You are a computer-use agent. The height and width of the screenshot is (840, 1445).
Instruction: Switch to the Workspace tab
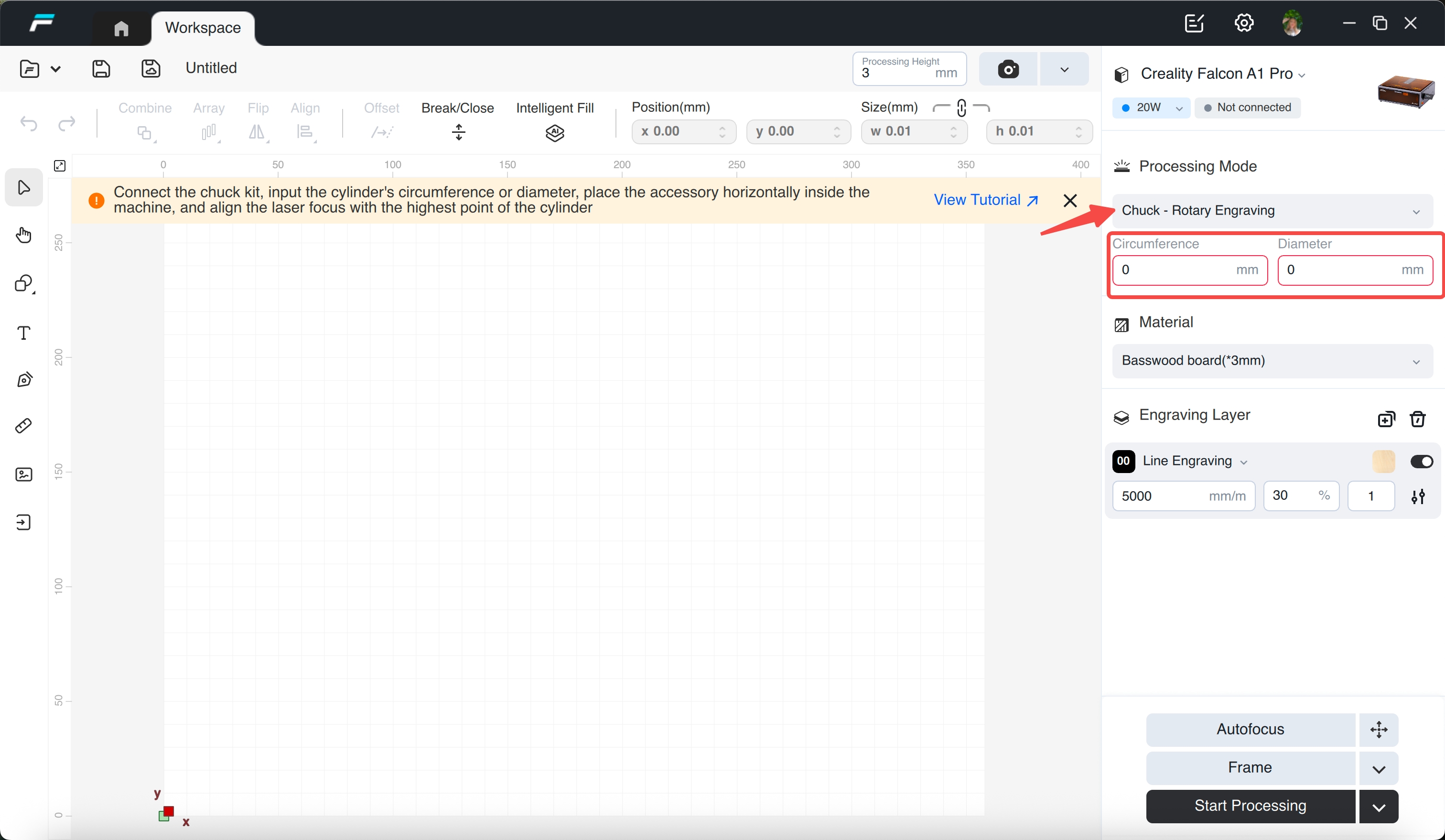(x=203, y=28)
